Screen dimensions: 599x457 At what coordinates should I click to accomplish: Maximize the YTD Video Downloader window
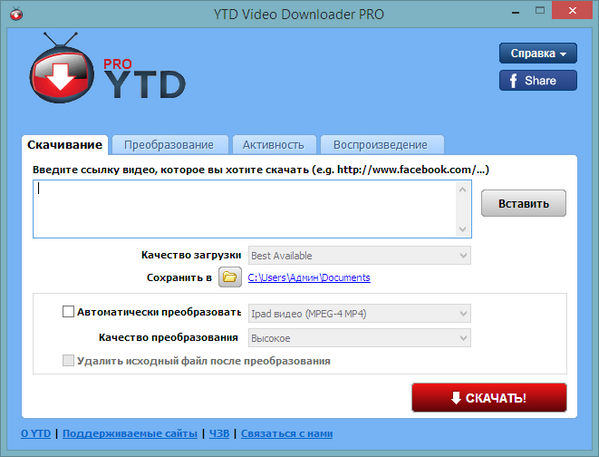tap(540, 11)
